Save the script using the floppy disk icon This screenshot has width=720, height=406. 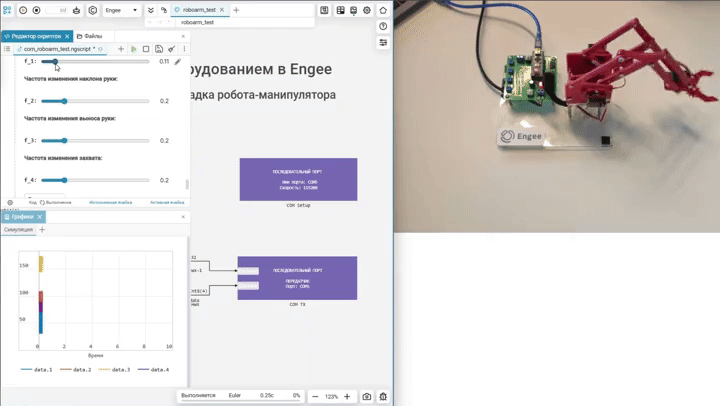[x=158, y=48]
